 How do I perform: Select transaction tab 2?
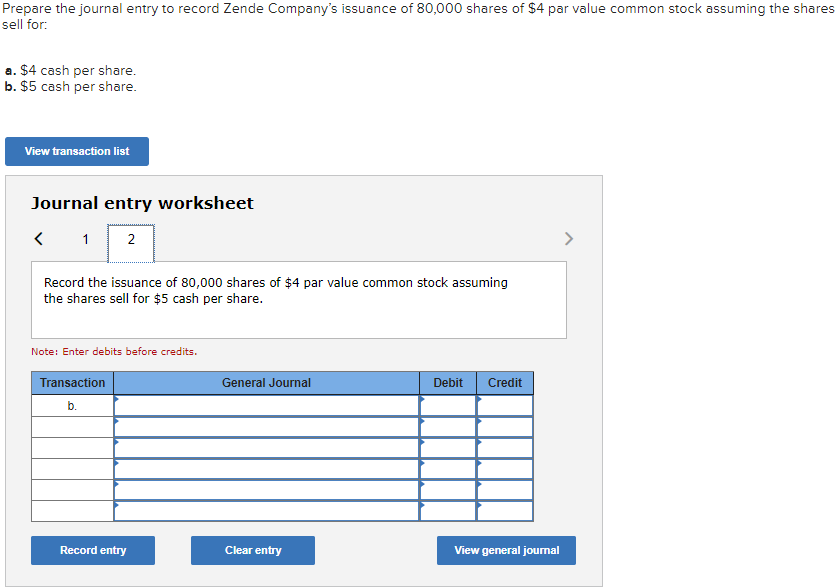click(x=130, y=239)
